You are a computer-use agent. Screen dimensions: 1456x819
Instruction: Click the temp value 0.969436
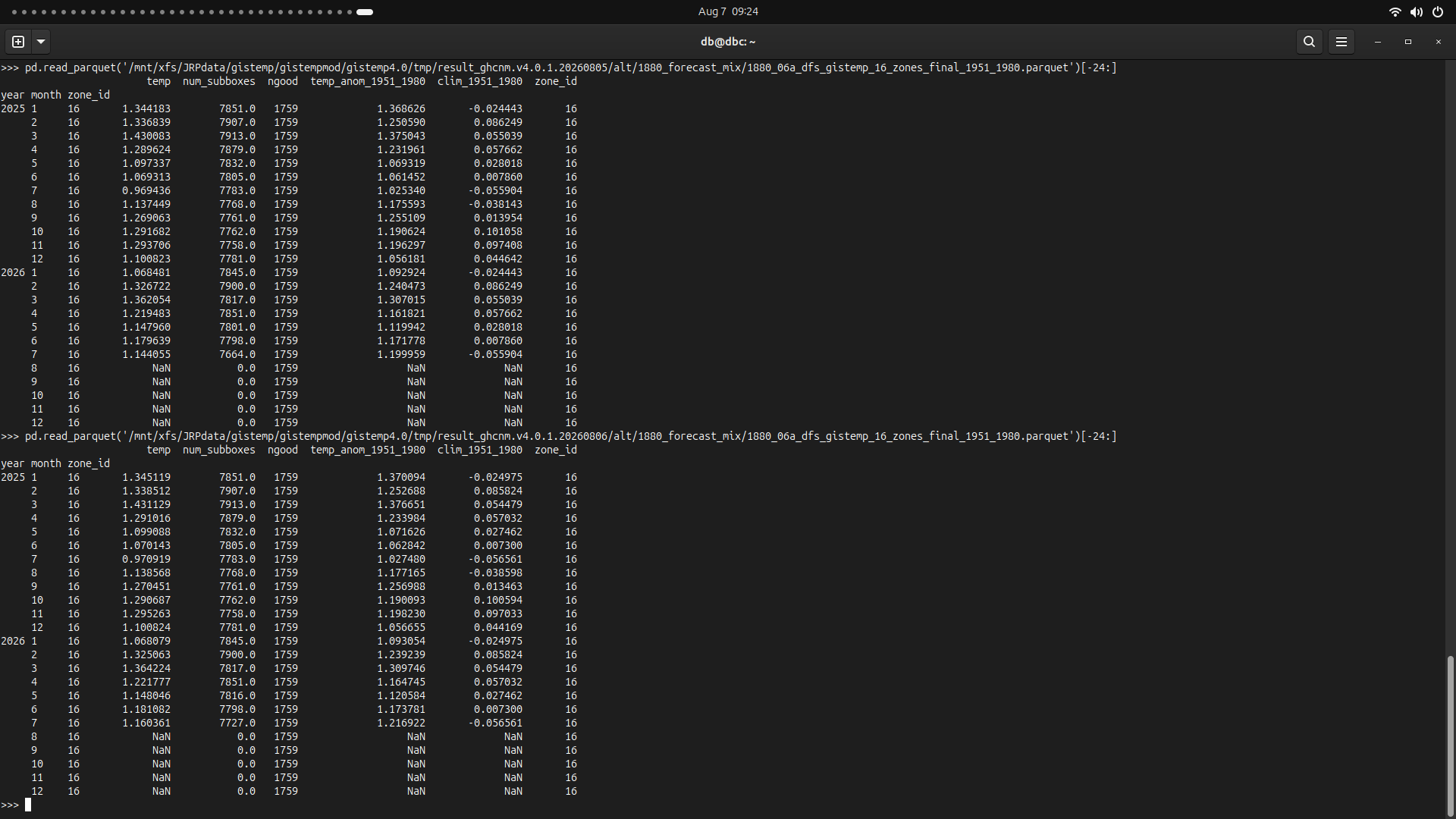point(146,190)
